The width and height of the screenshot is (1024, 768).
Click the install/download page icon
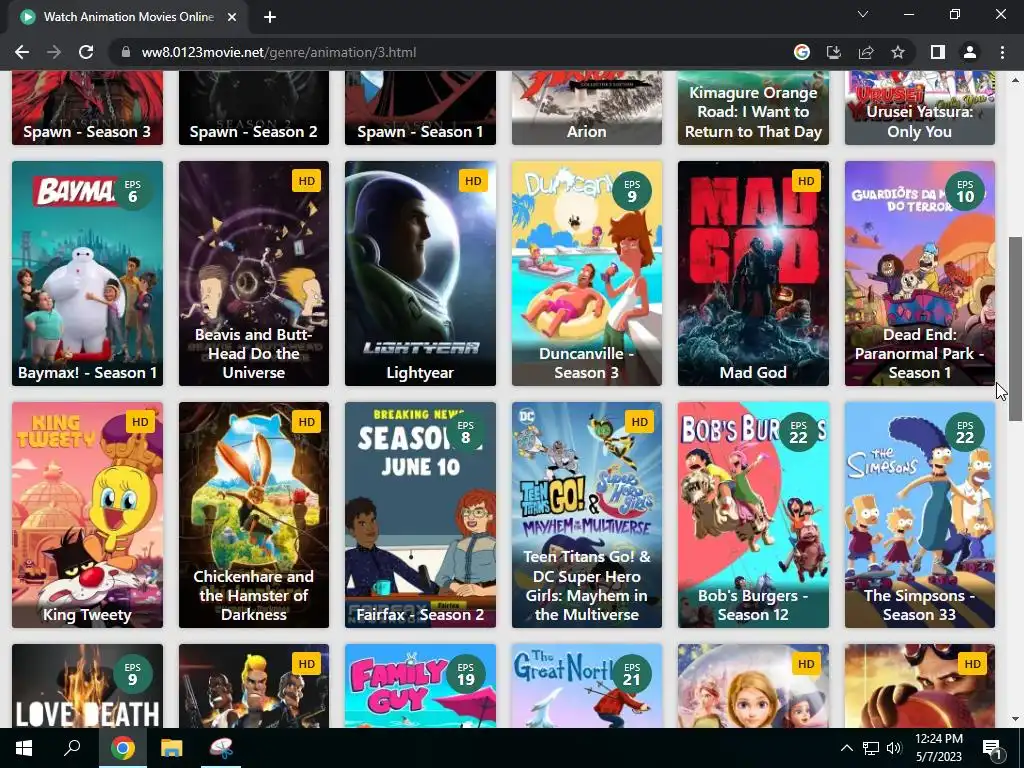834,52
